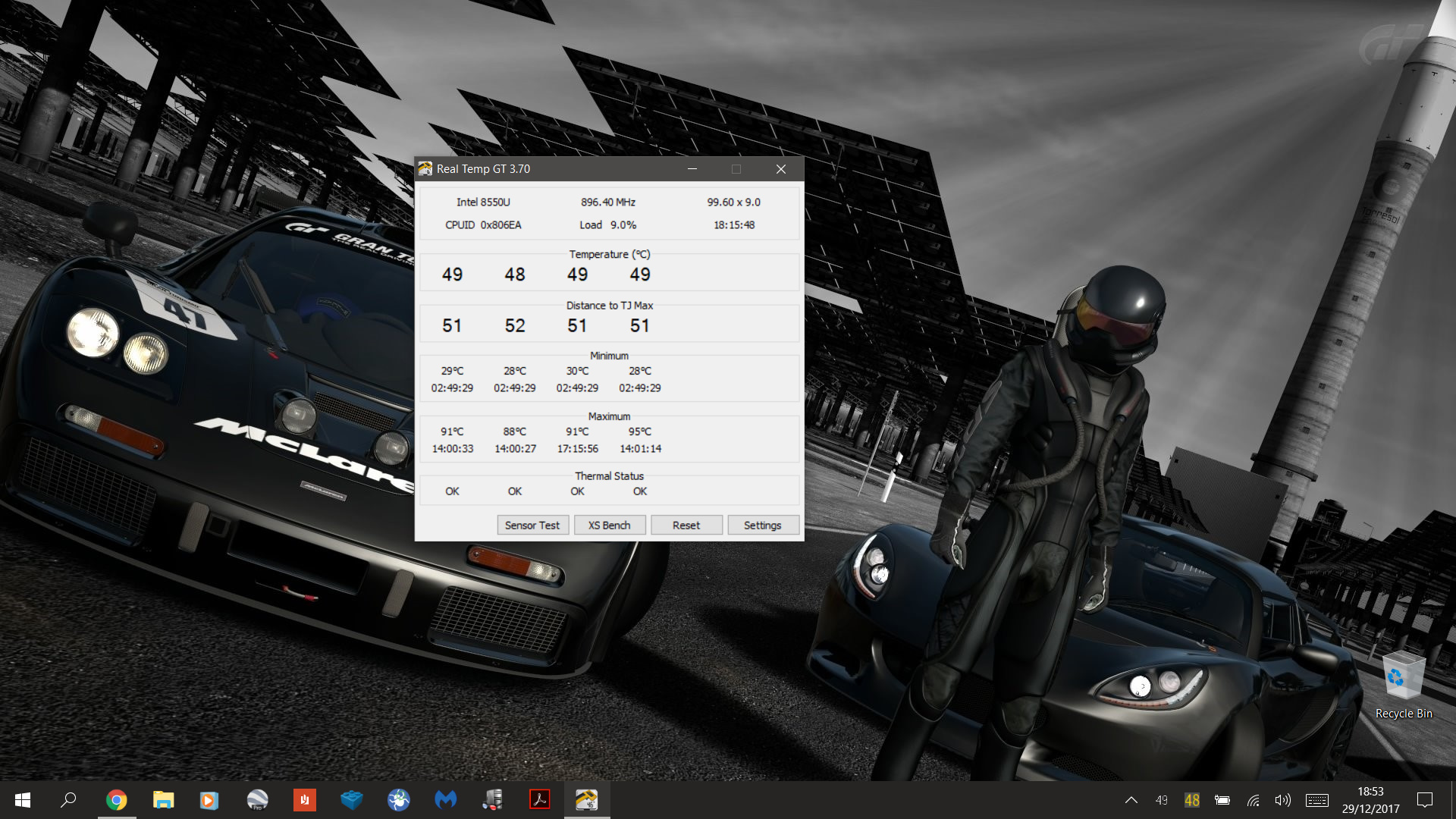Viewport: 1456px width, 819px height.
Task: Click the CPUID 0x806EA text
Action: coord(483,224)
